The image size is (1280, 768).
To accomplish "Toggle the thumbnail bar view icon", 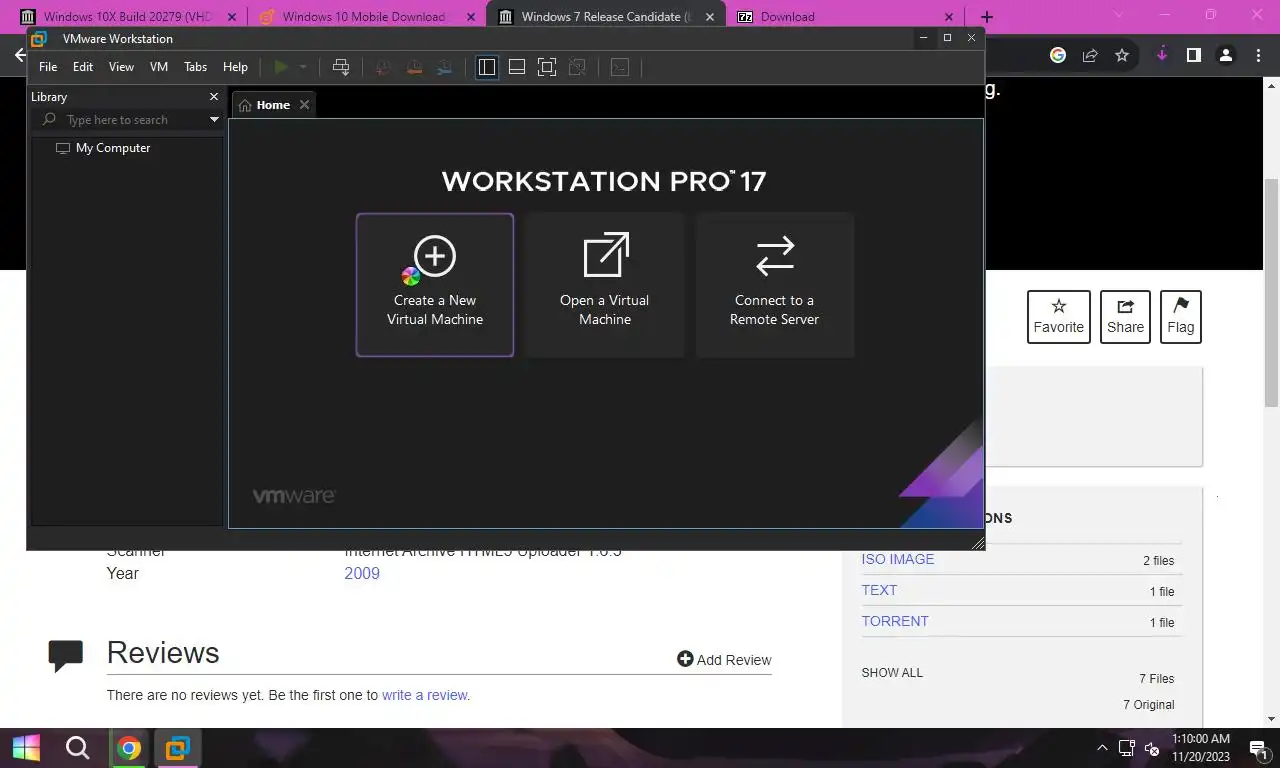I will (x=517, y=67).
